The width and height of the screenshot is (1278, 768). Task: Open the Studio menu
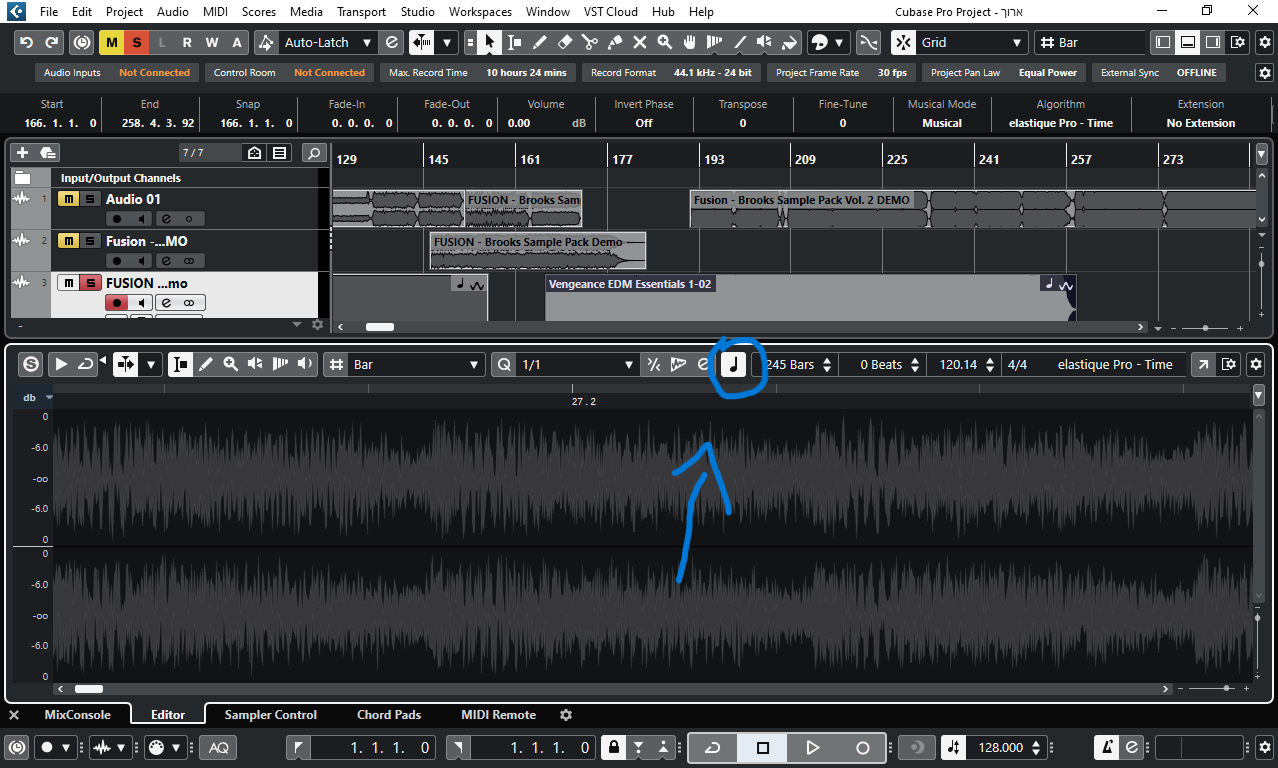click(417, 12)
